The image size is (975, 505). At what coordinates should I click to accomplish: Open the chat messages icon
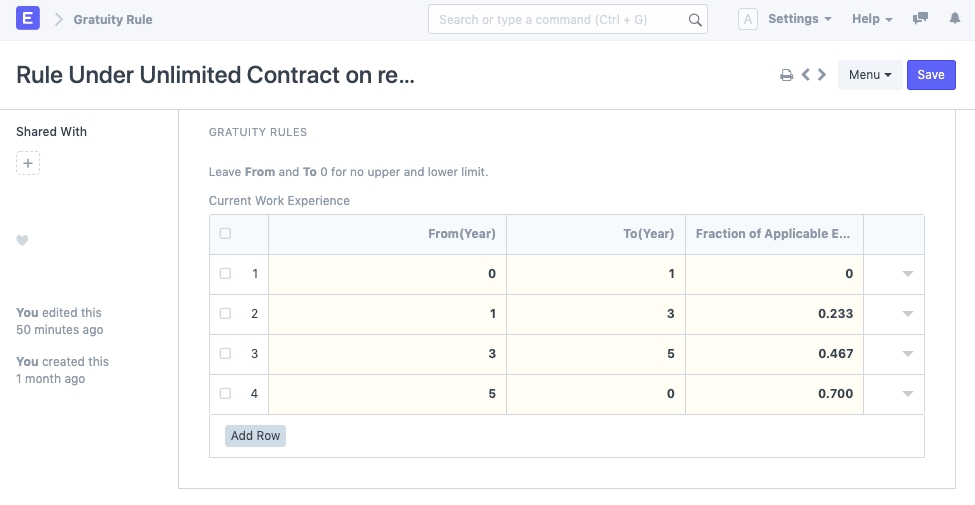coord(920,19)
